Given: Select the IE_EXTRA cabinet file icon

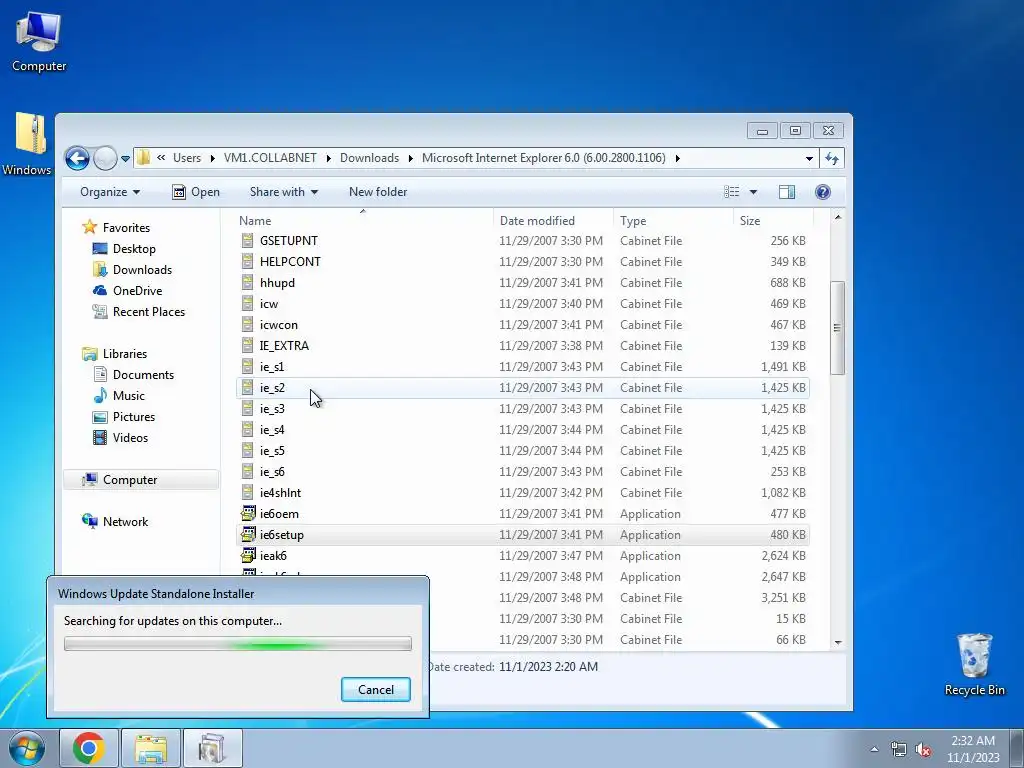Looking at the screenshot, I should [x=248, y=345].
